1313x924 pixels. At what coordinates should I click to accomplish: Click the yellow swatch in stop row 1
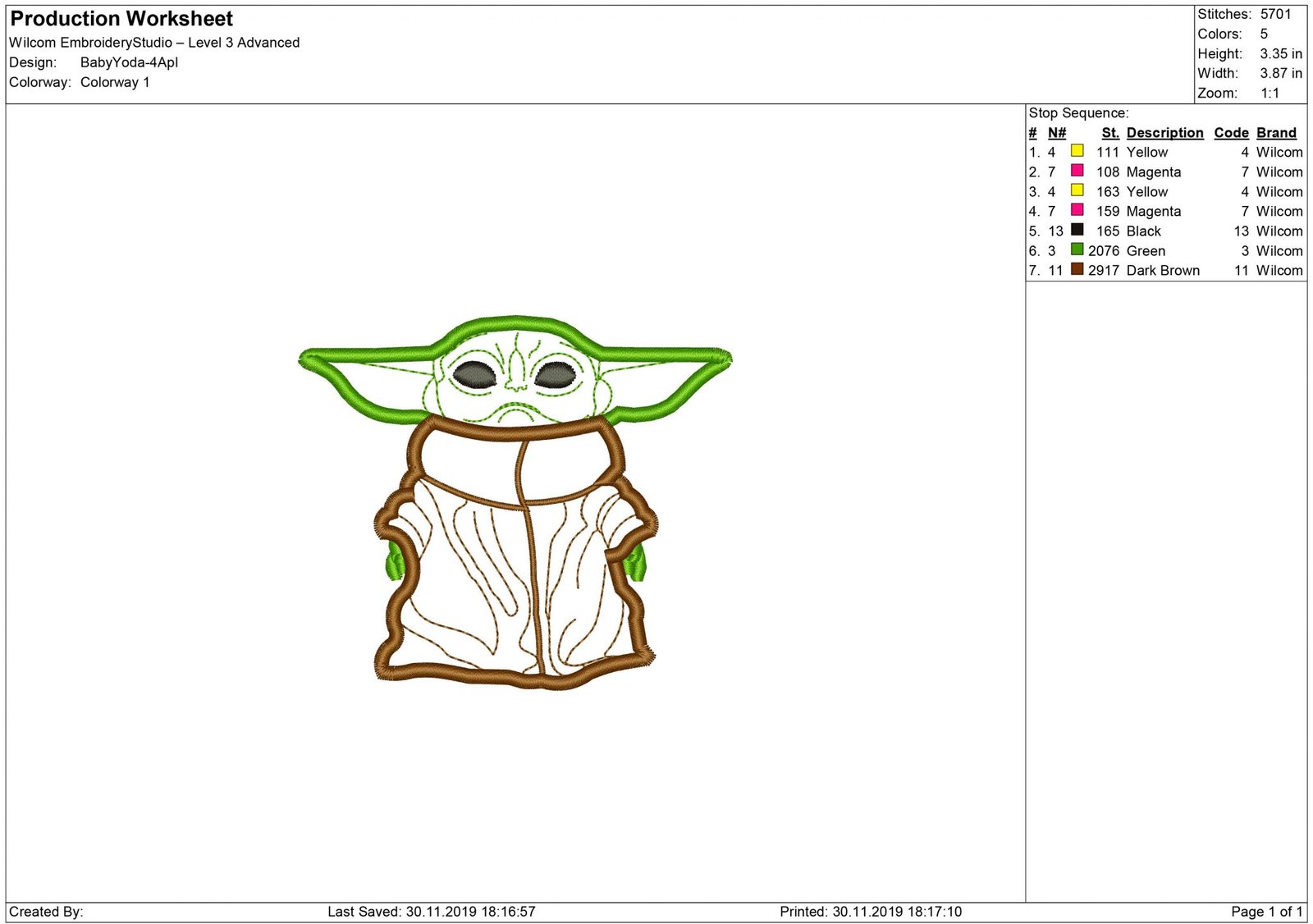click(x=1077, y=151)
